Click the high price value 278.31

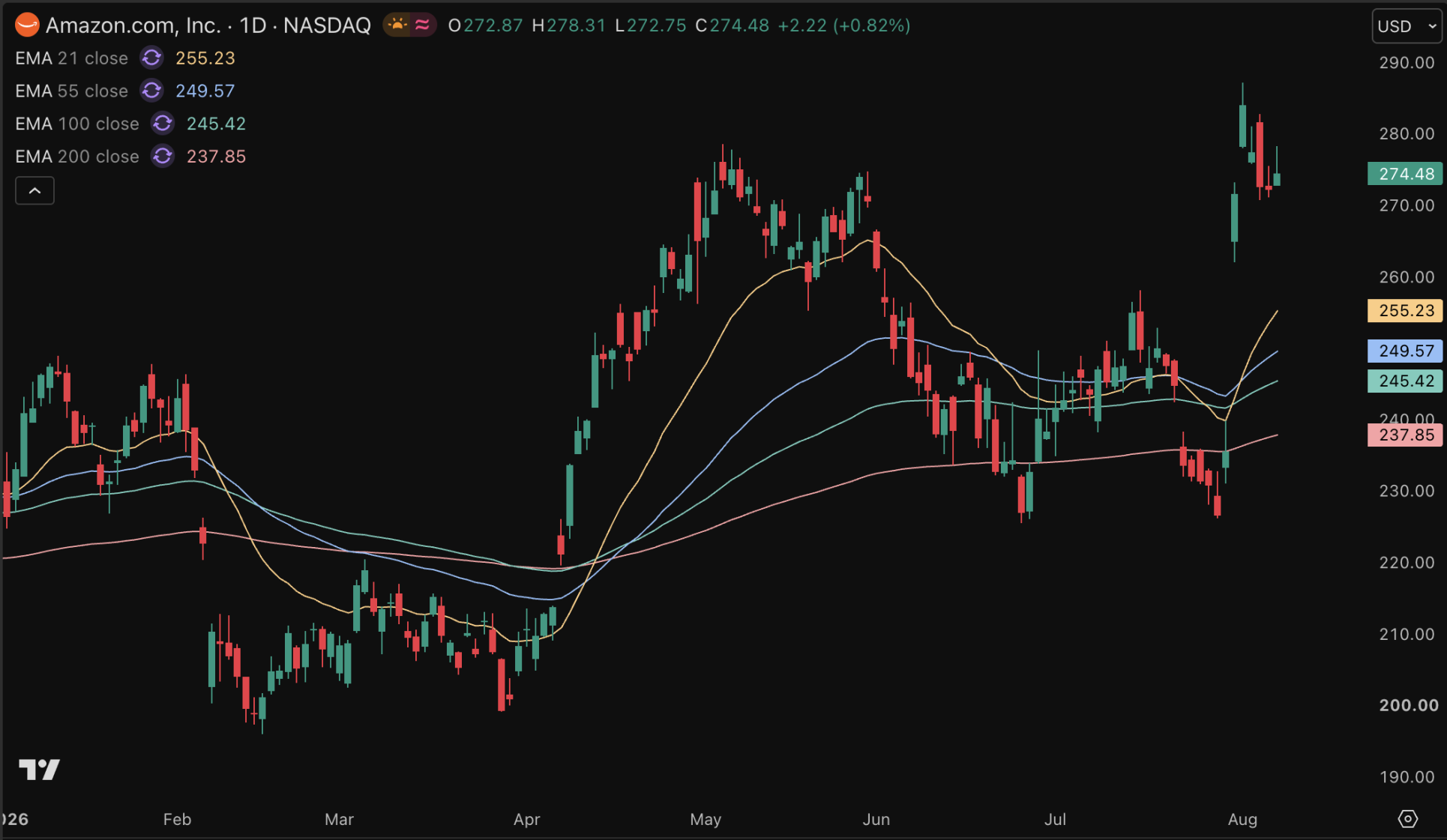point(576,25)
